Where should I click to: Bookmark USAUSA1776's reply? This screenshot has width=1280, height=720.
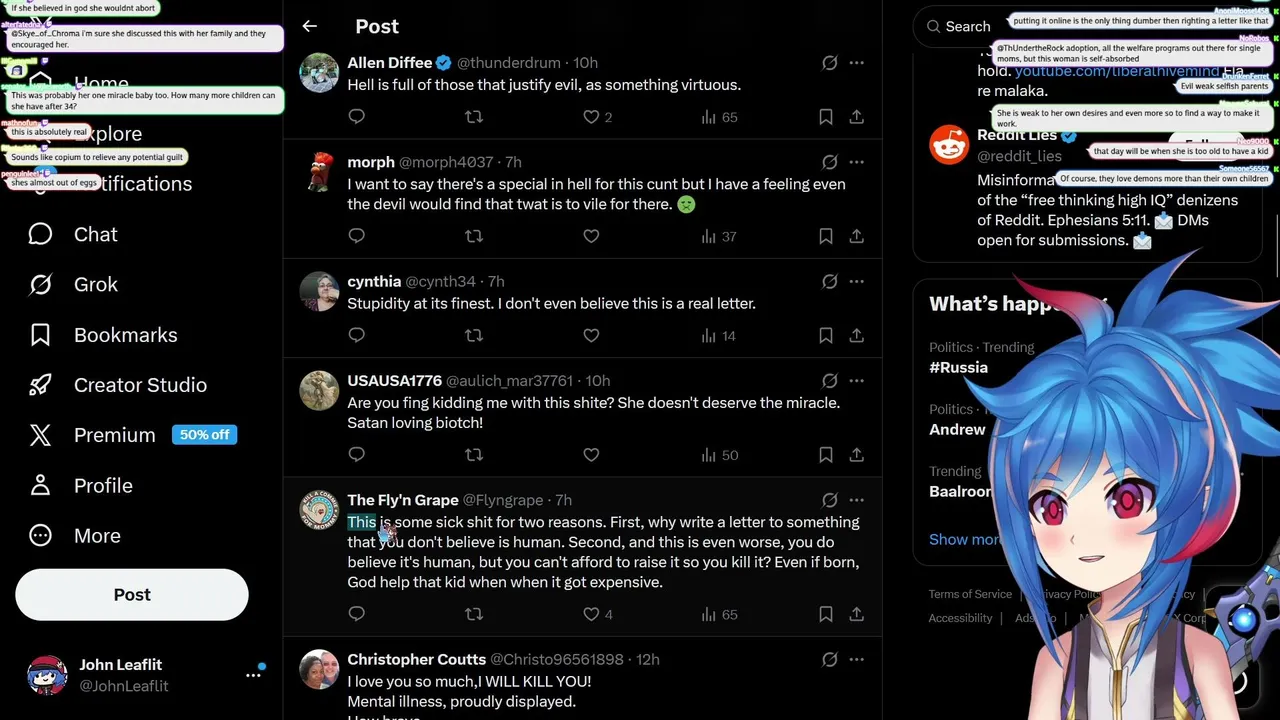click(826, 455)
